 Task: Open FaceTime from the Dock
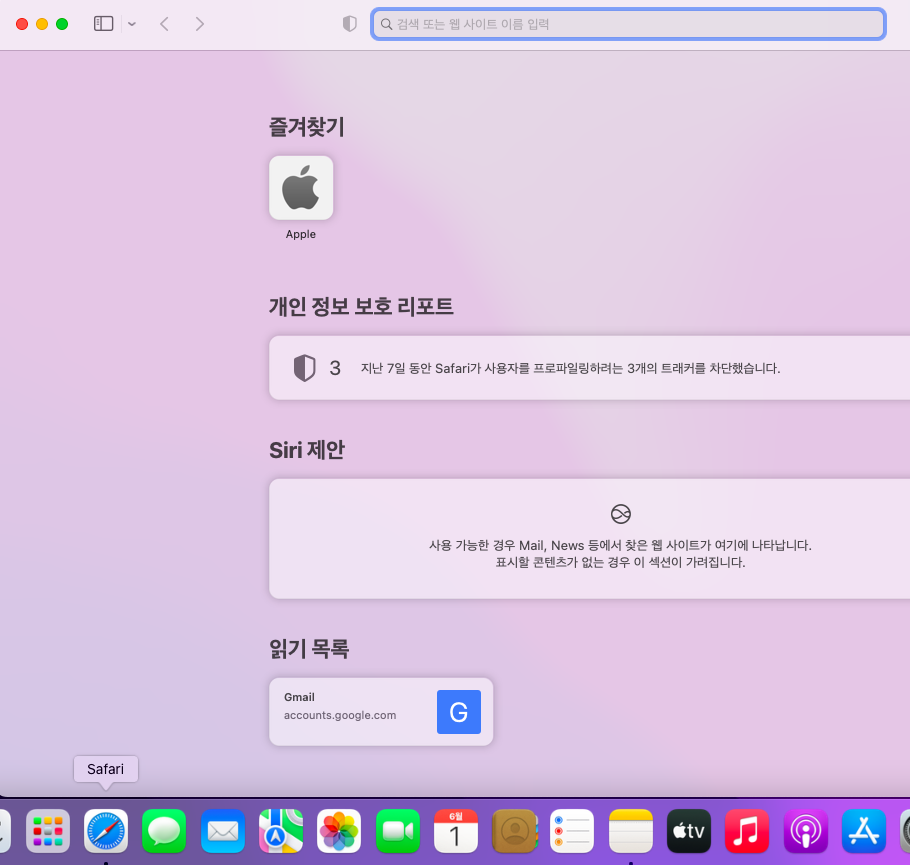pos(398,831)
